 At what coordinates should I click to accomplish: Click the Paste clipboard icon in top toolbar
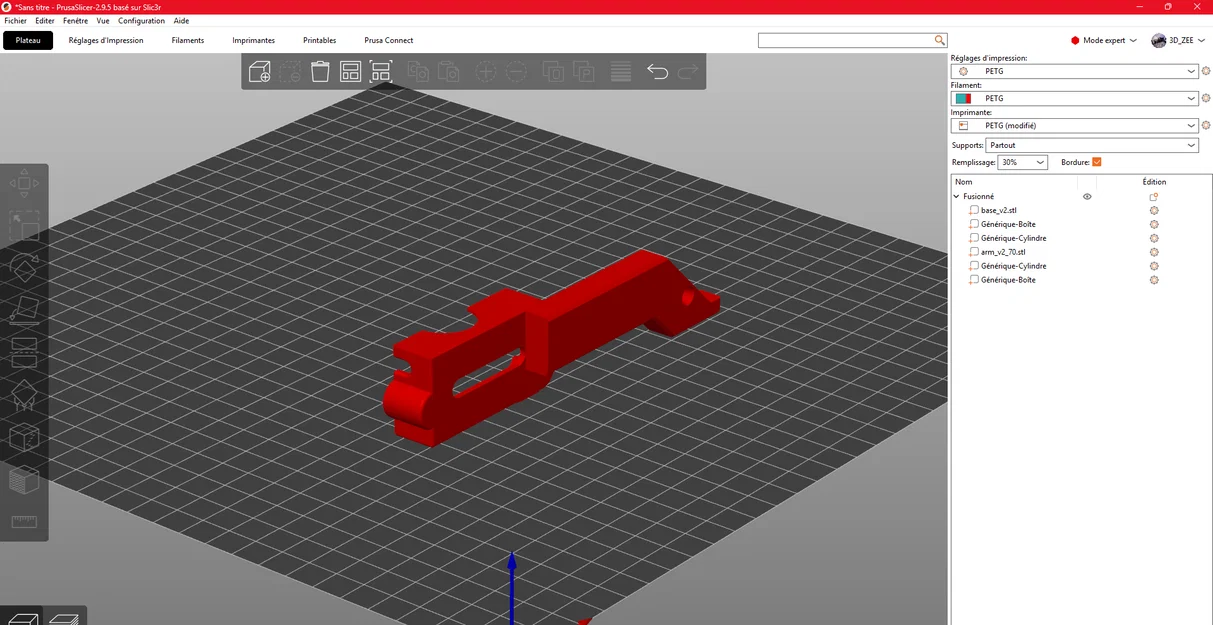[x=449, y=71]
